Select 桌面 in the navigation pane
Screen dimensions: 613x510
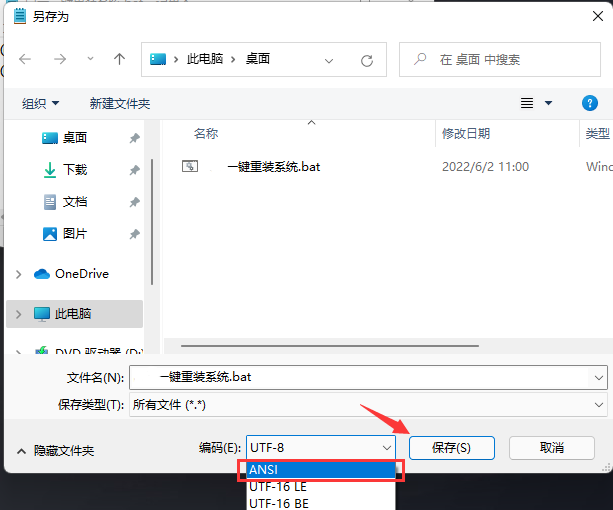tap(75, 138)
